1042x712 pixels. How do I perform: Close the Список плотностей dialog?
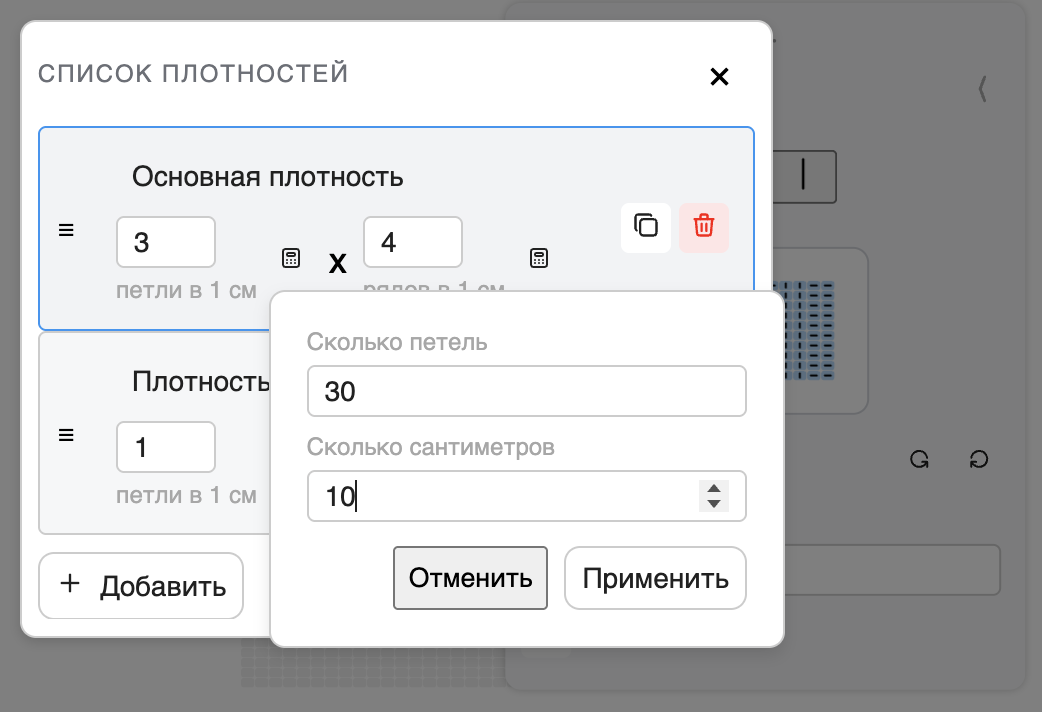pos(719,76)
